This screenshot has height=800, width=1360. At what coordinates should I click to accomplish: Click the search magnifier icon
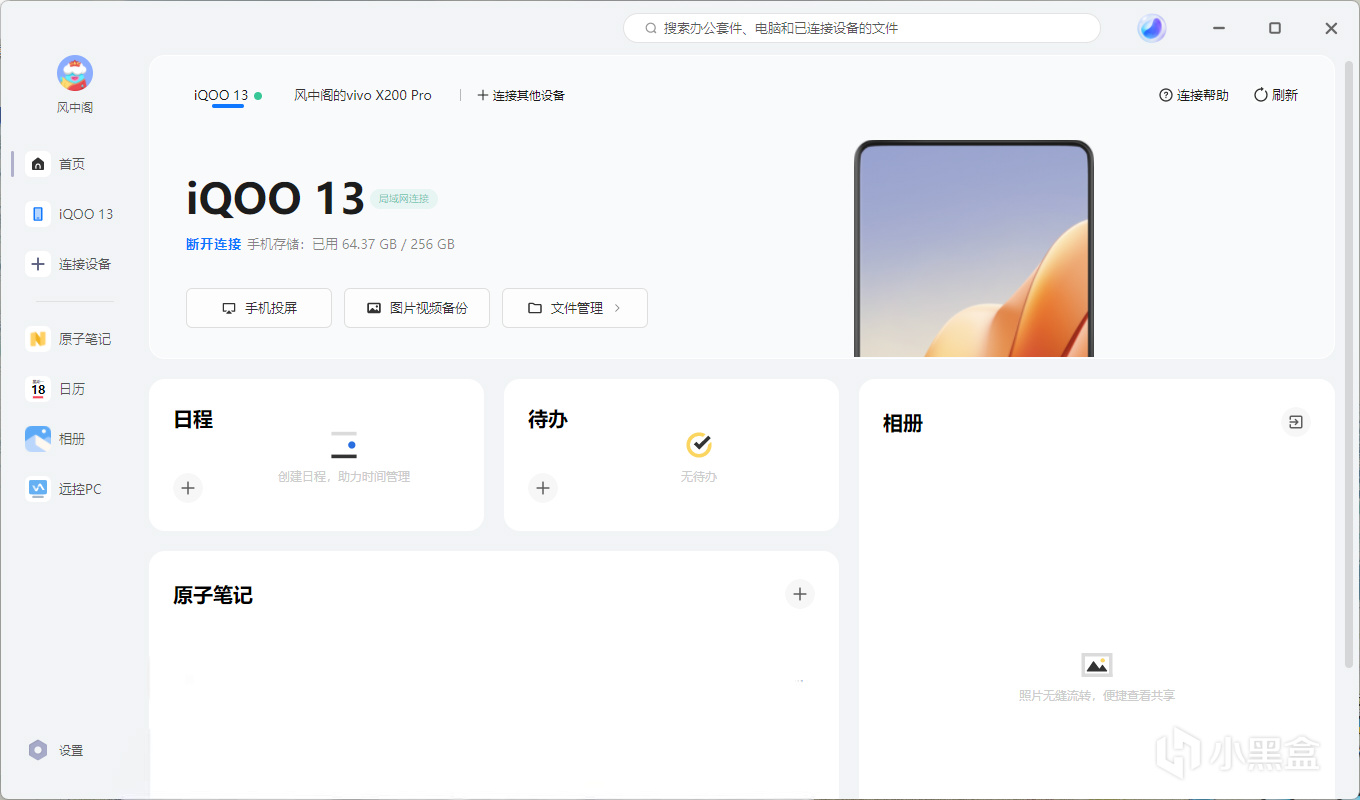(650, 28)
